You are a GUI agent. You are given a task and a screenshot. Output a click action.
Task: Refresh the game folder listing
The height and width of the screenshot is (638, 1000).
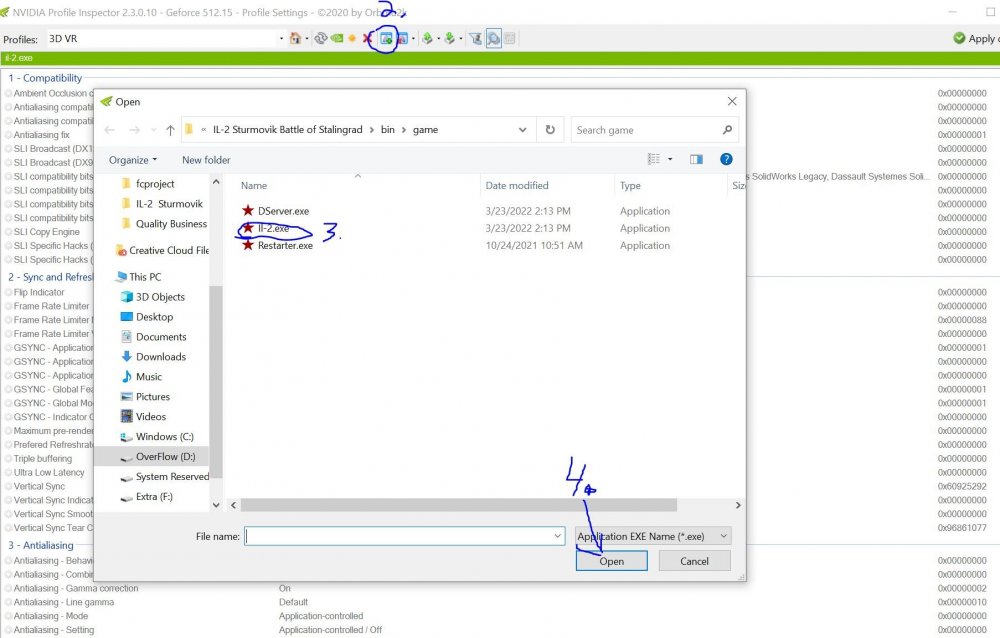[550, 130]
